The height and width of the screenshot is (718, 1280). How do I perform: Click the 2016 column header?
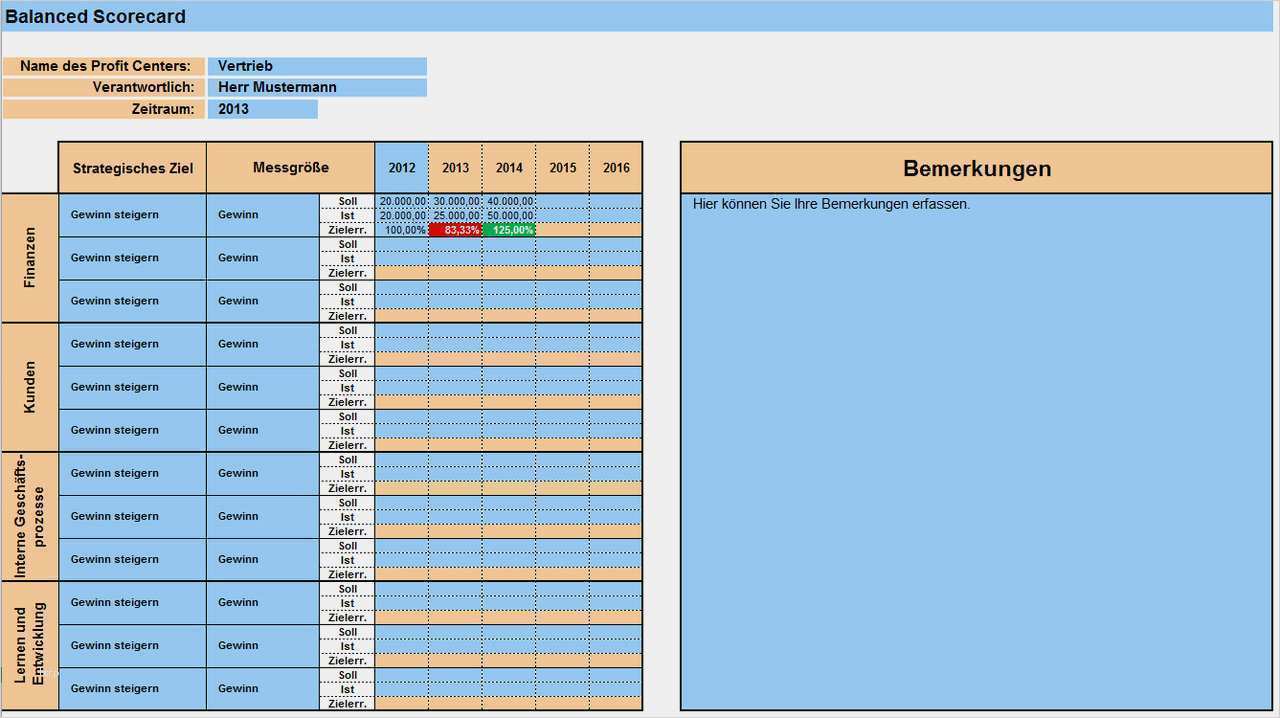(616, 167)
